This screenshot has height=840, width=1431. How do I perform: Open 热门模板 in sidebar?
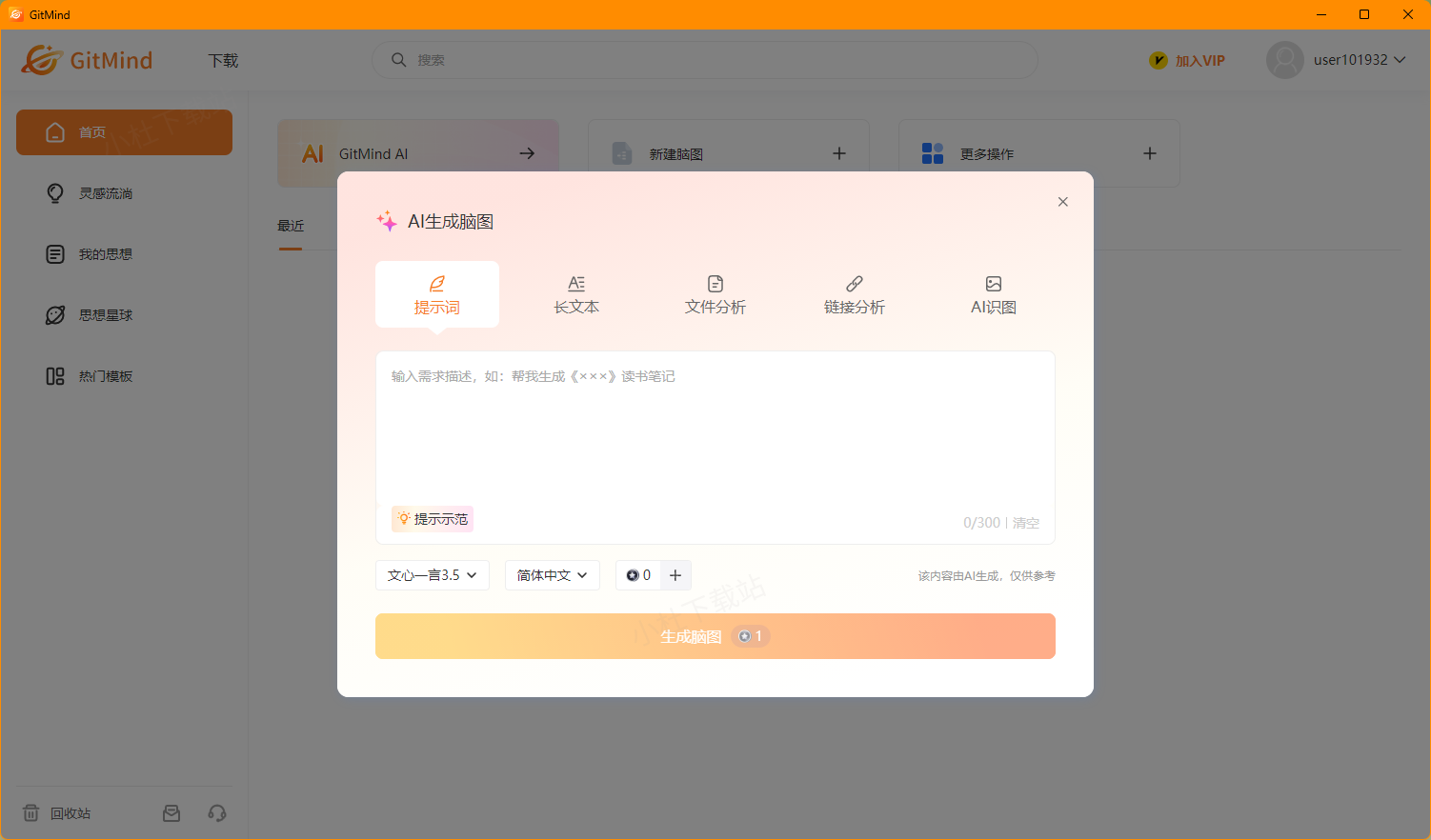(124, 376)
